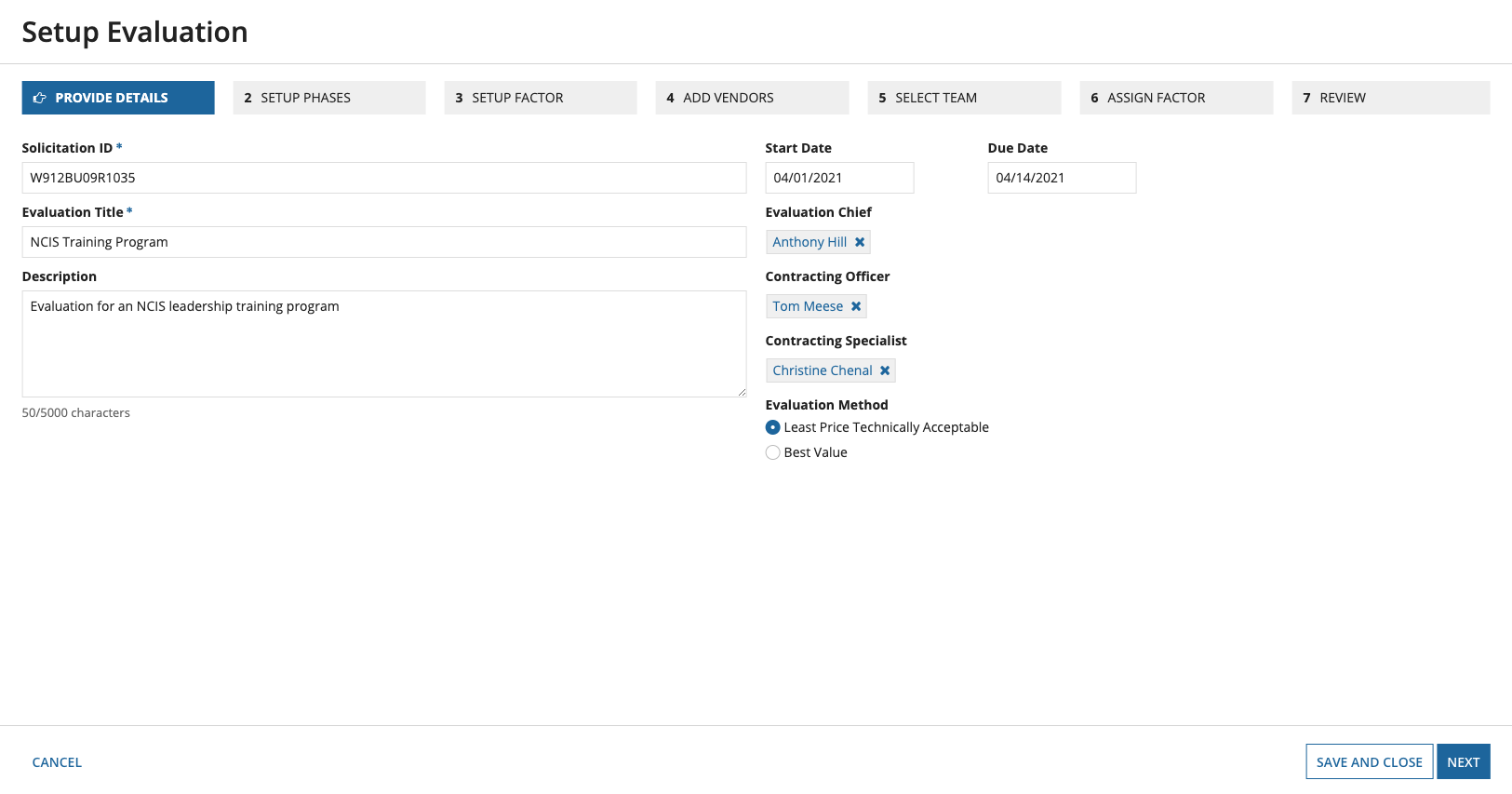Edit the Evaluation Title field
This screenshot has height=794, width=1512.
click(x=384, y=242)
